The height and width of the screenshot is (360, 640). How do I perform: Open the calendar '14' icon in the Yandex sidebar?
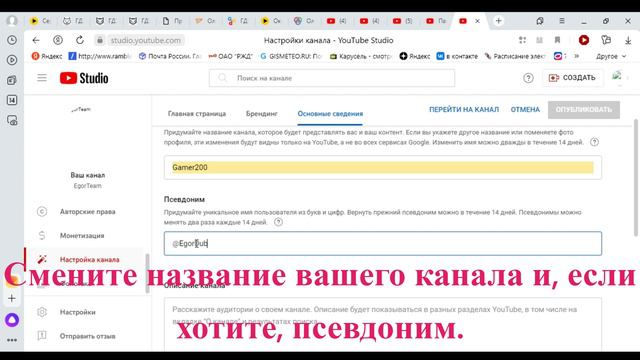click(12, 100)
